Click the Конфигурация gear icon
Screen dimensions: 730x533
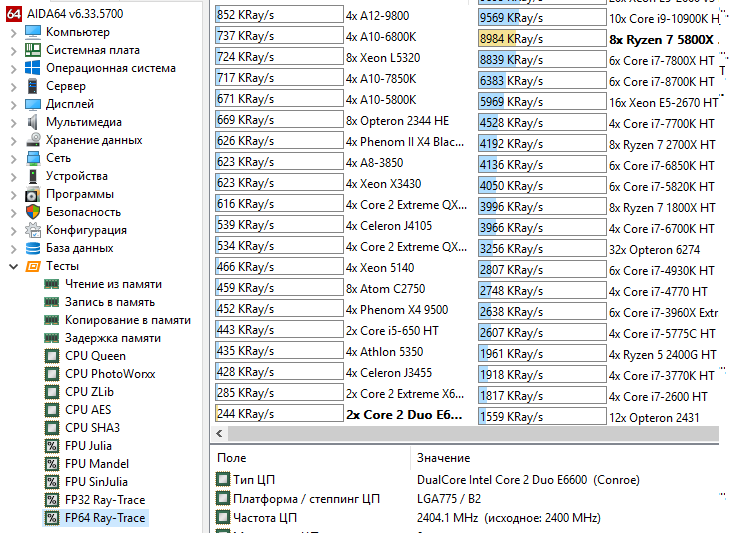[x=33, y=230]
